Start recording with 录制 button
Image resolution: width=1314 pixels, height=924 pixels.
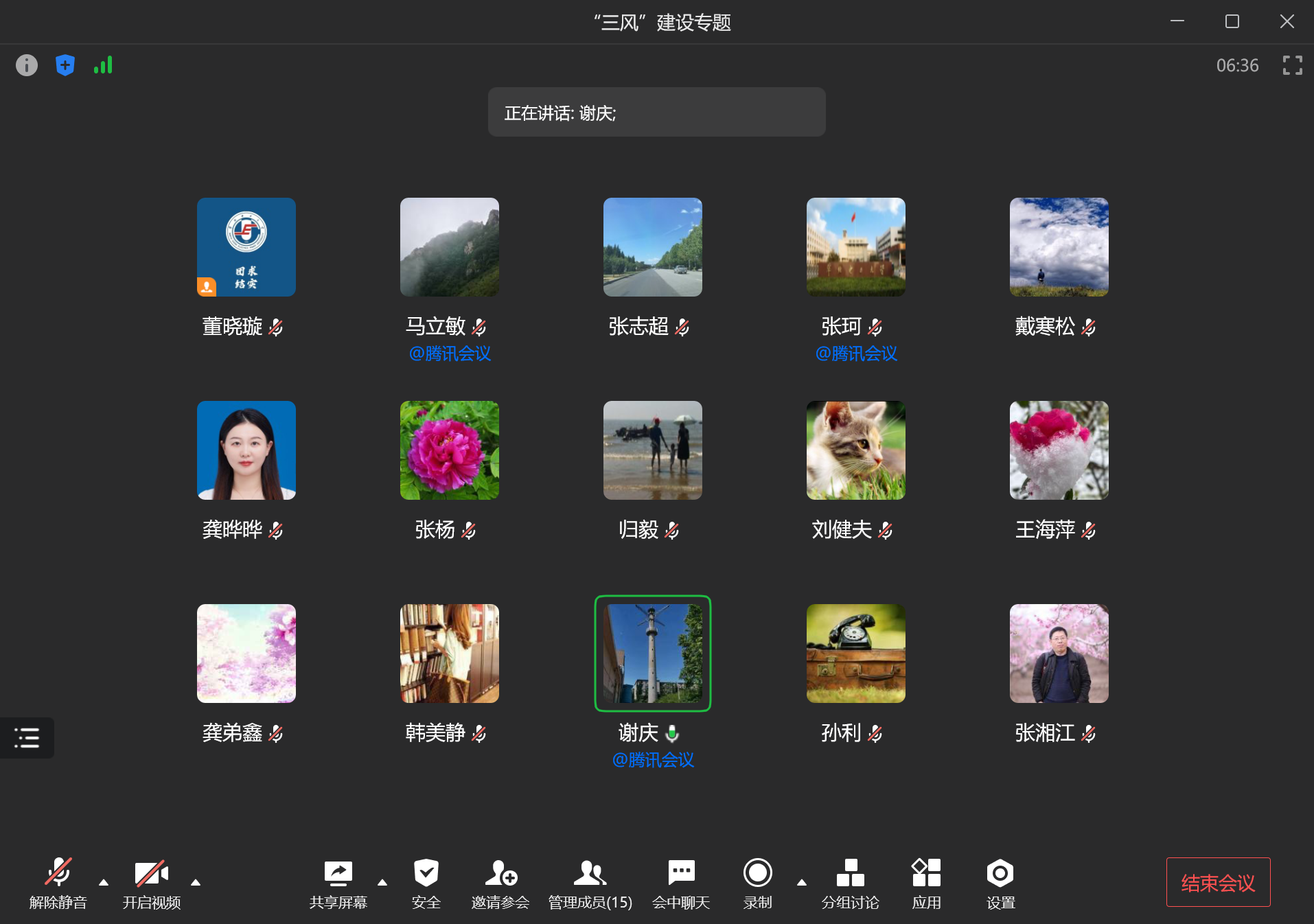(758, 883)
